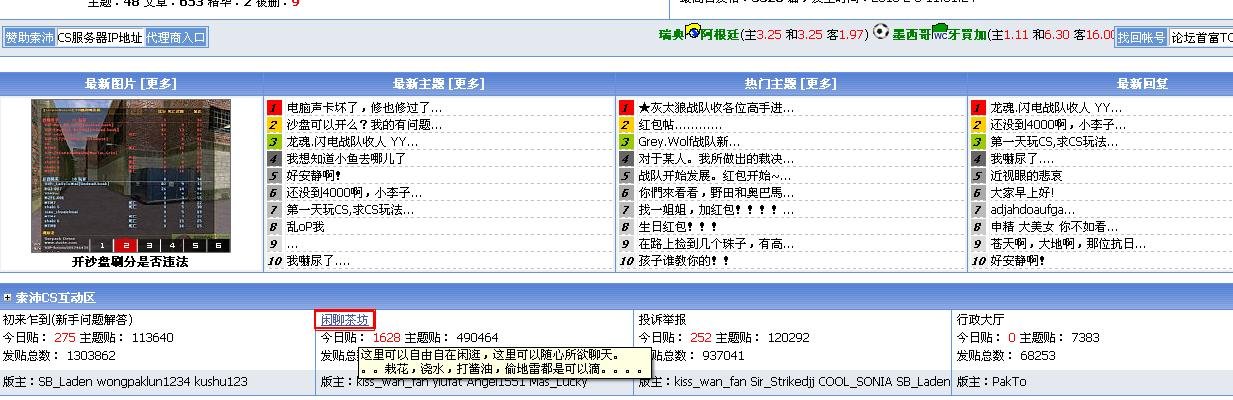1233x400 pixels.
Task: Click the globe icon before 阿根廷
Action: [x=693, y=31]
